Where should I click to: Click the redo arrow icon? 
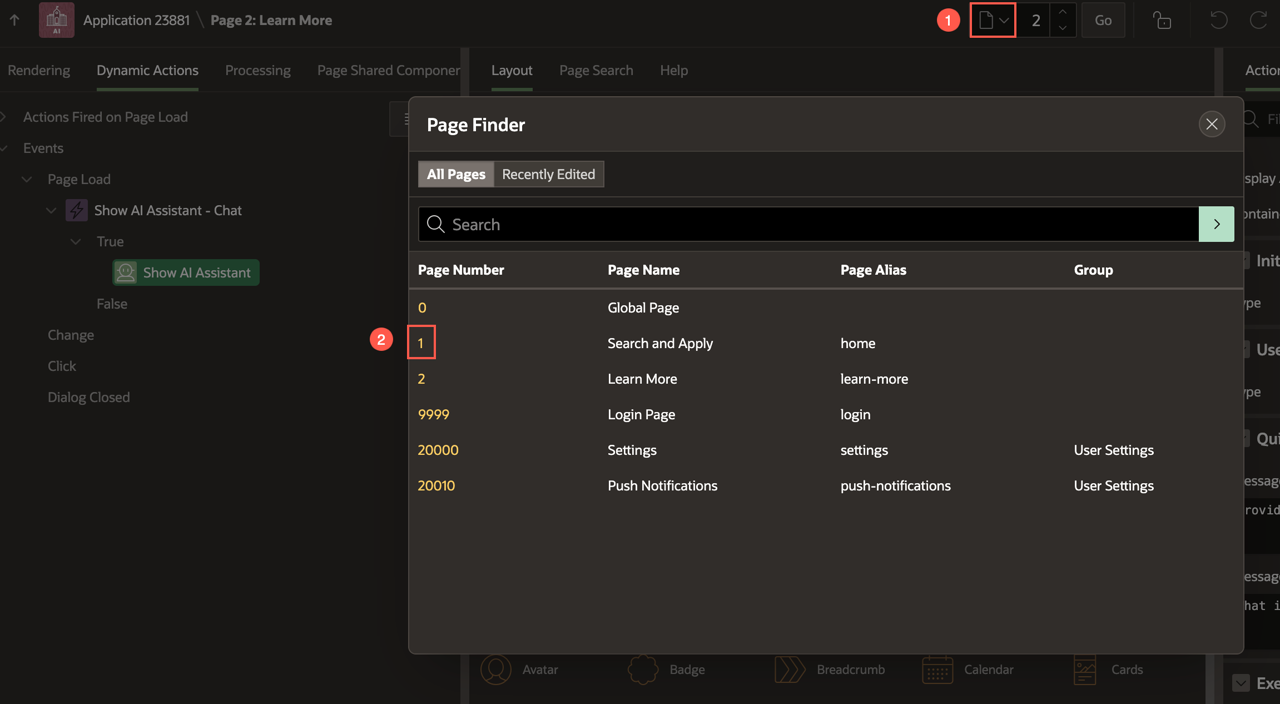1258,20
